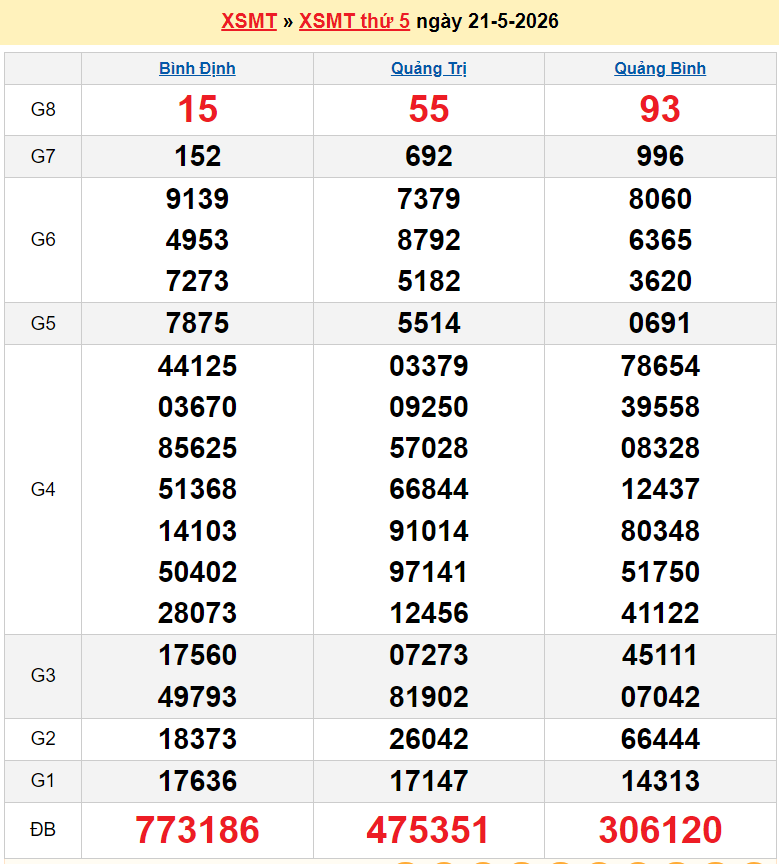
Task: Click the G4 number 14103
Action: coord(197,531)
